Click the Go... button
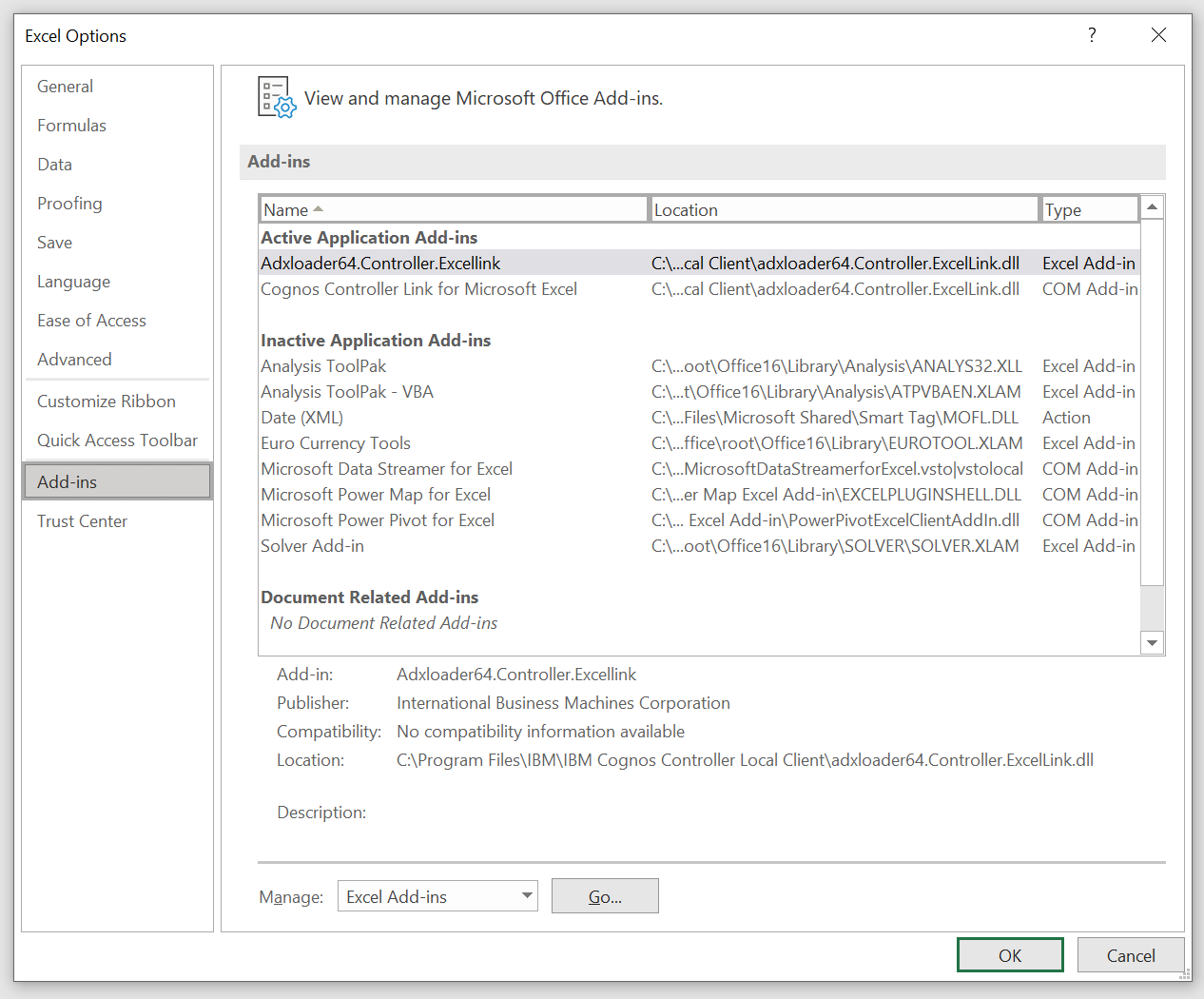This screenshot has width=1204, height=999. [x=605, y=896]
